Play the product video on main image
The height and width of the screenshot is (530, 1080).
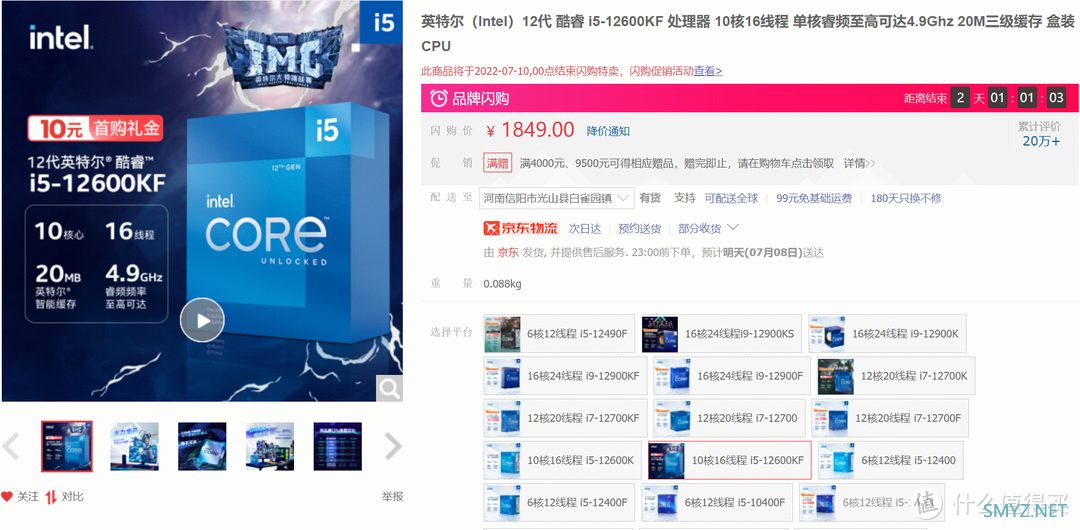coord(202,320)
